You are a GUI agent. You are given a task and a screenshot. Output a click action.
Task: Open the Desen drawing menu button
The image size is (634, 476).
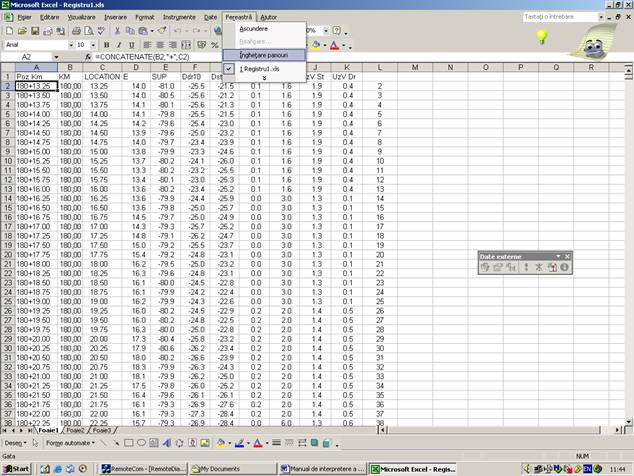(x=14, y=442)
